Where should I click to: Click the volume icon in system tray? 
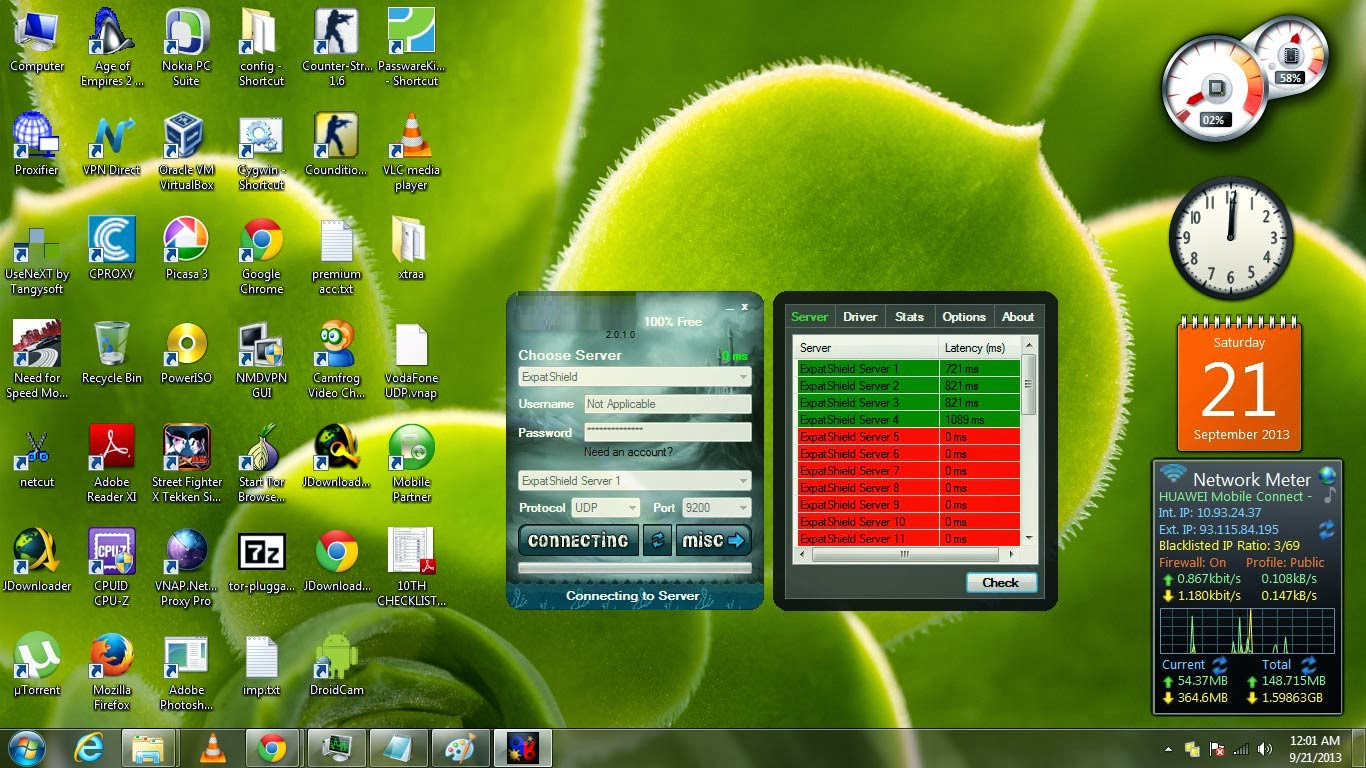pos(1265,749)
